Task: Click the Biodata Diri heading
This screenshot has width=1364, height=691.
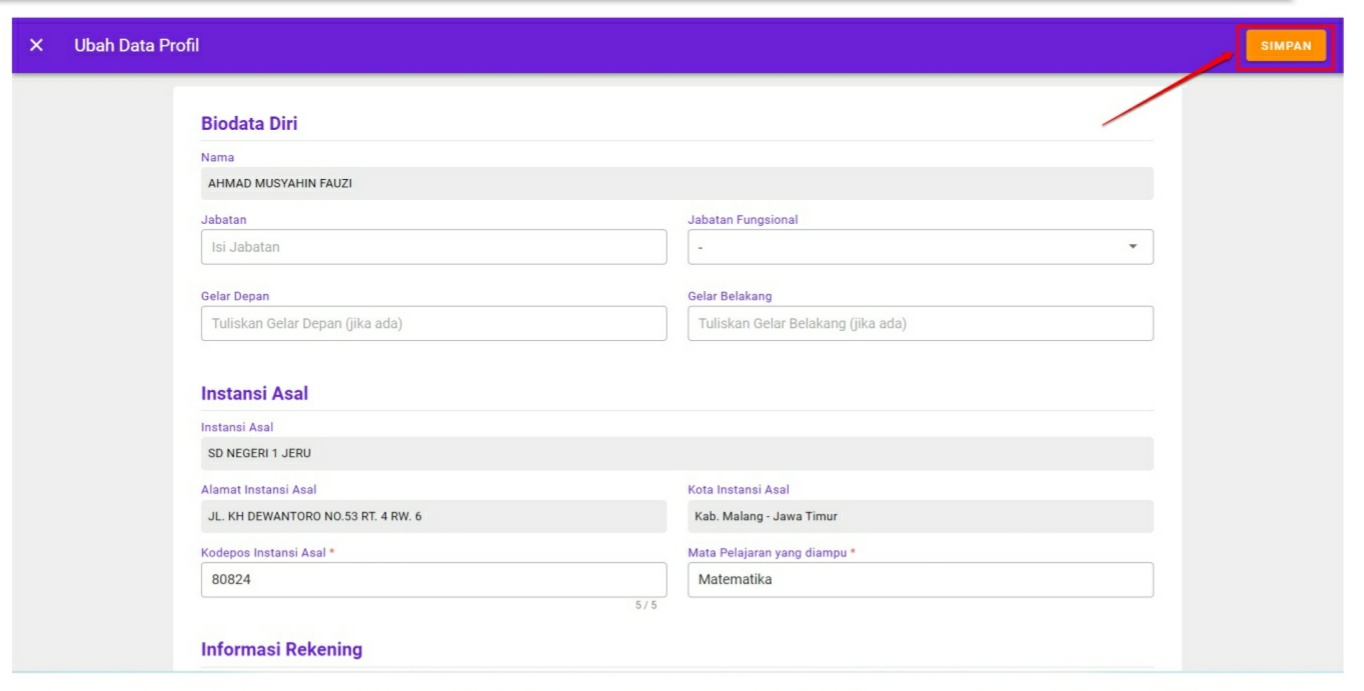Action: tap(249, 124)
